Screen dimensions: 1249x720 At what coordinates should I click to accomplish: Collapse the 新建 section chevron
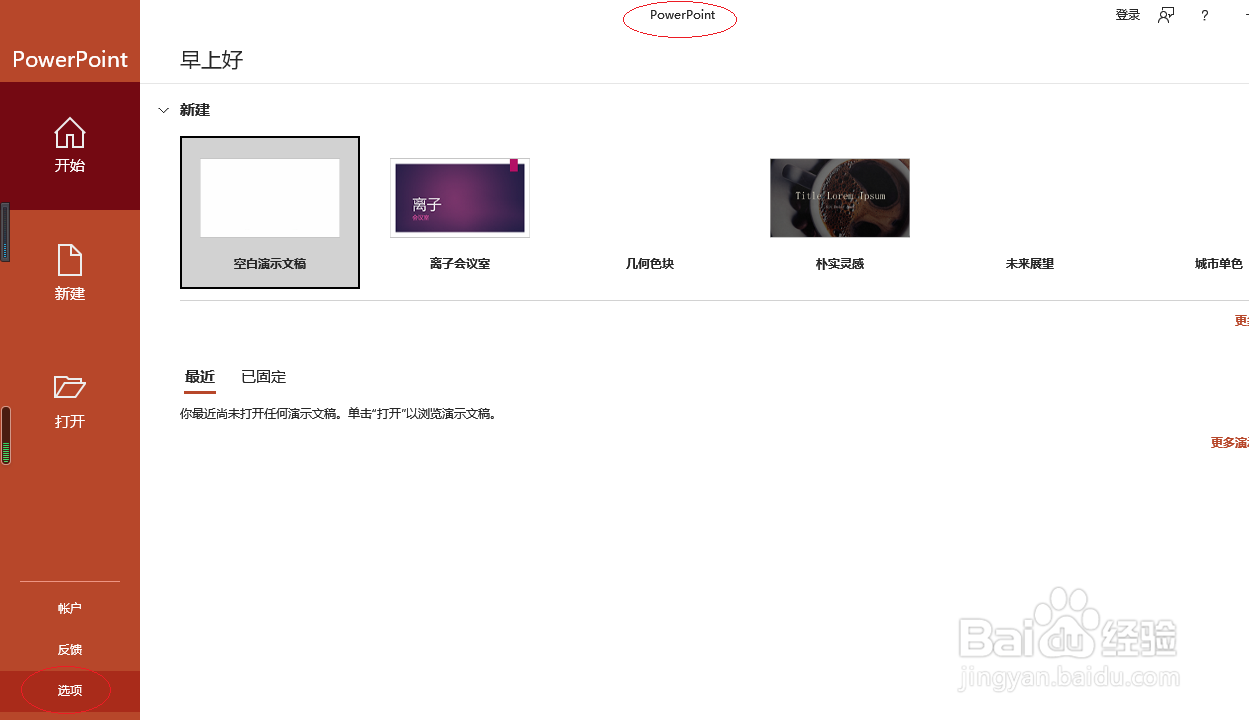pyautogui.click(x=164, y=110)
